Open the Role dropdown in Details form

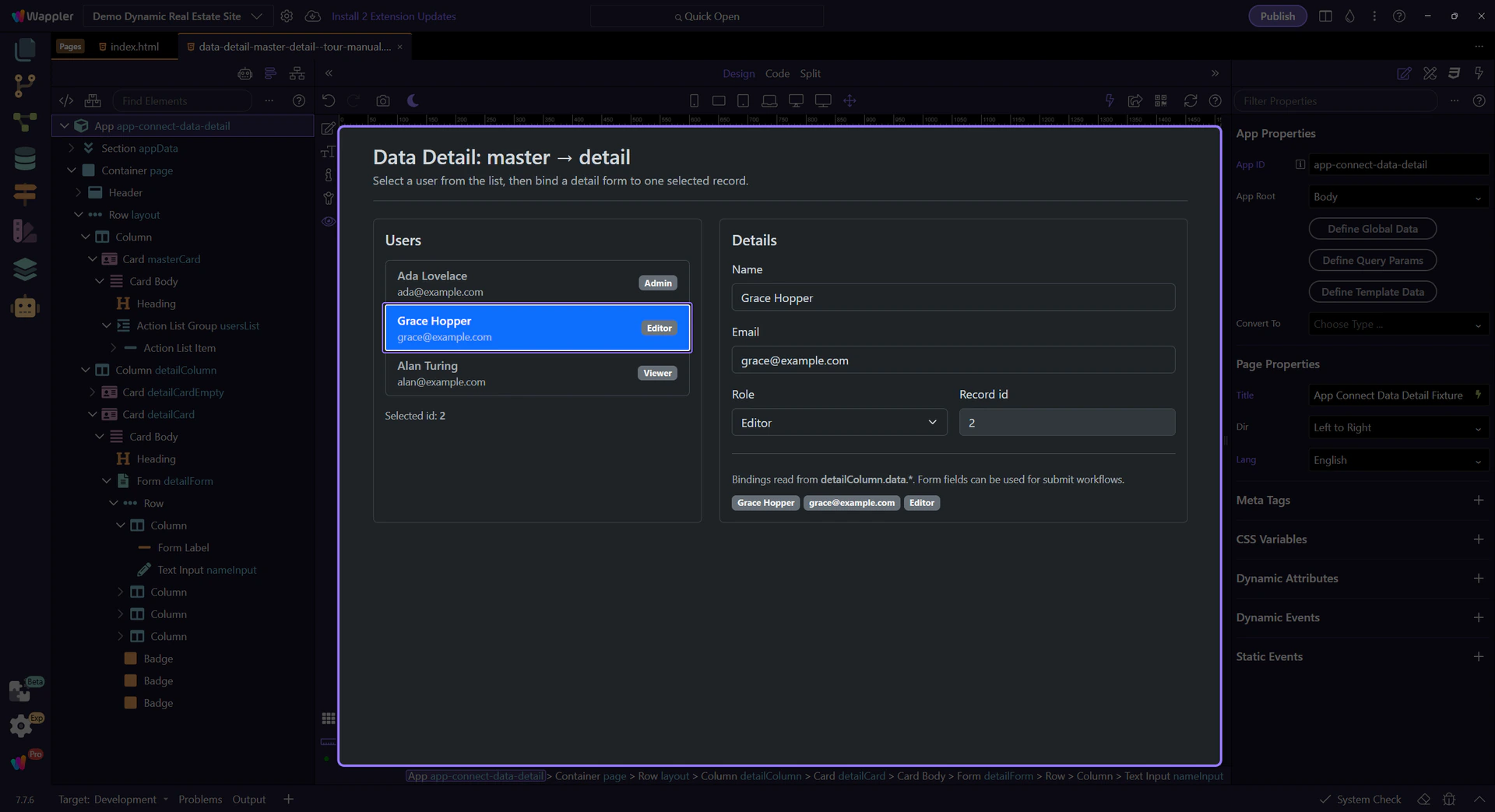(839, 423)
